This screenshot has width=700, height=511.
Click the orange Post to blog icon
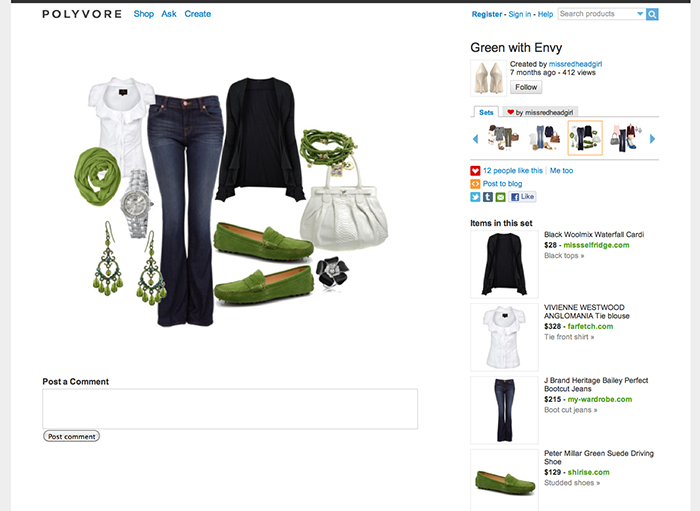click(475, 184)
